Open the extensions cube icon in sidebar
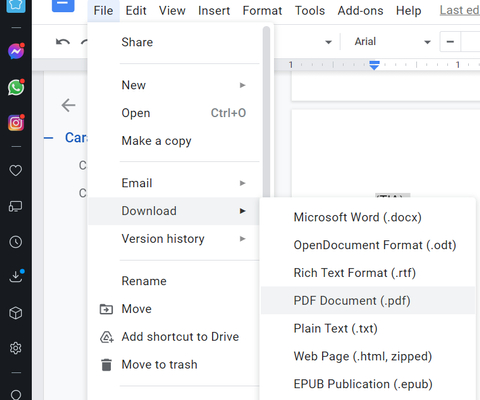The image size is (480, 400). tap(16, 313)
